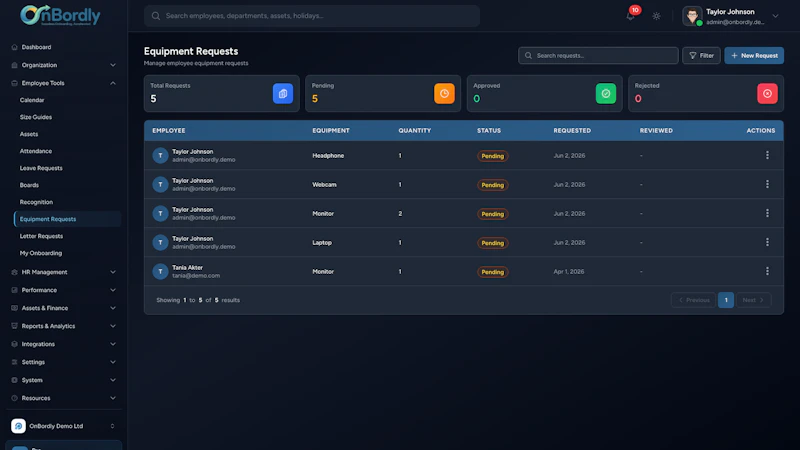Click the New Request button
This screenshot has height=450, width=800.
754,56
